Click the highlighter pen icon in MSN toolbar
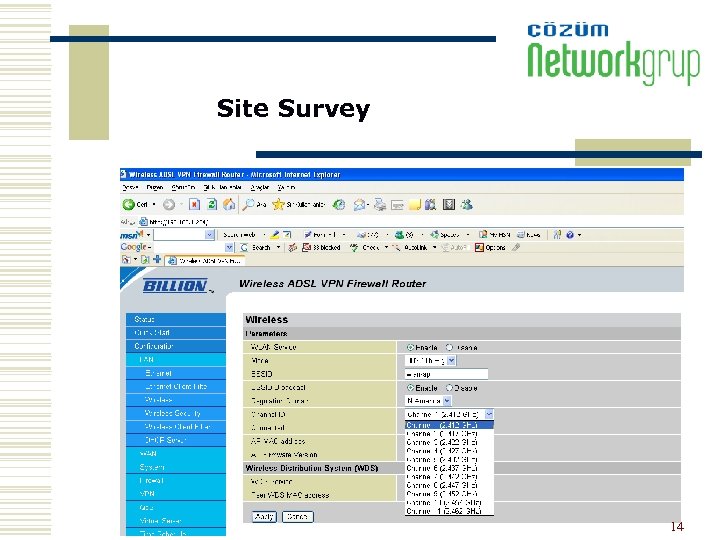Screen dimensions: 720x540 [275, 235]
